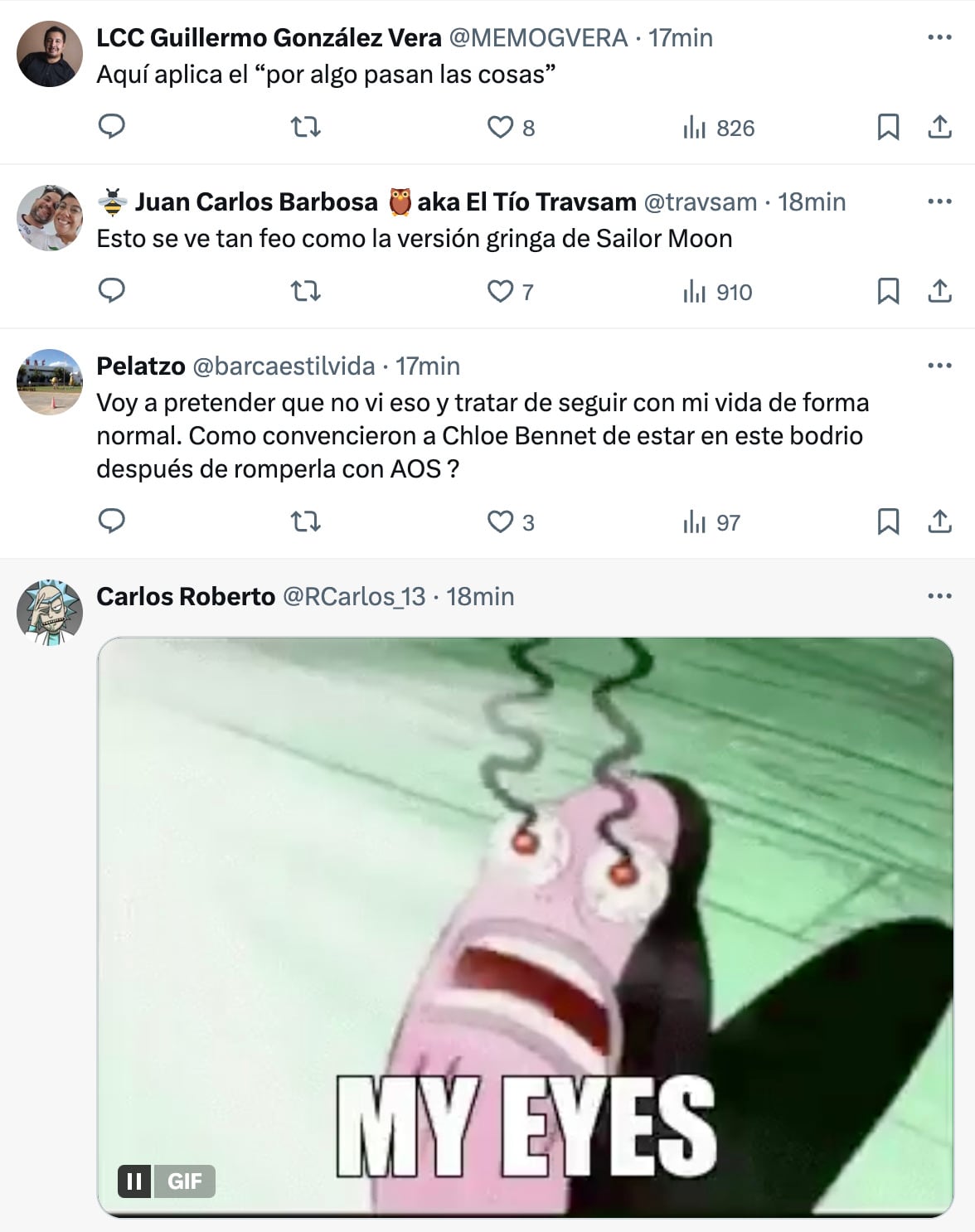
Task: Bookmark Pelatzo's Chloe Bennet tweet
Action: 888,521
